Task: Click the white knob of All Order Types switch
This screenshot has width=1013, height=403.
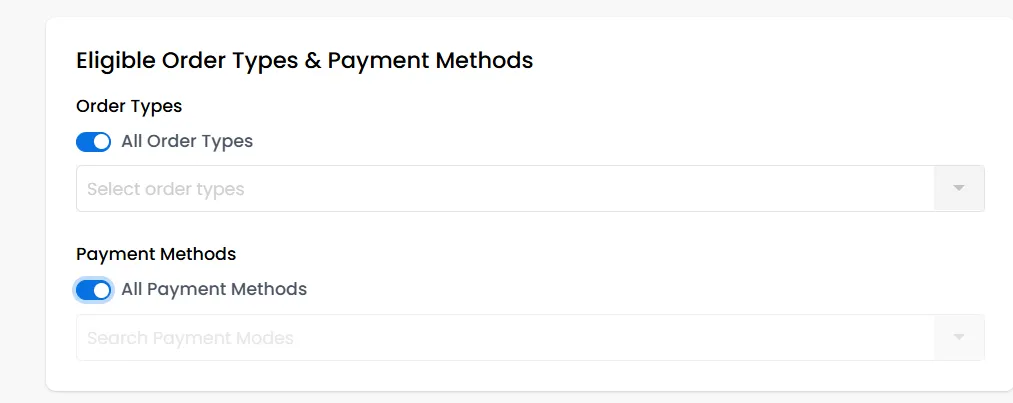Action: 101,141
